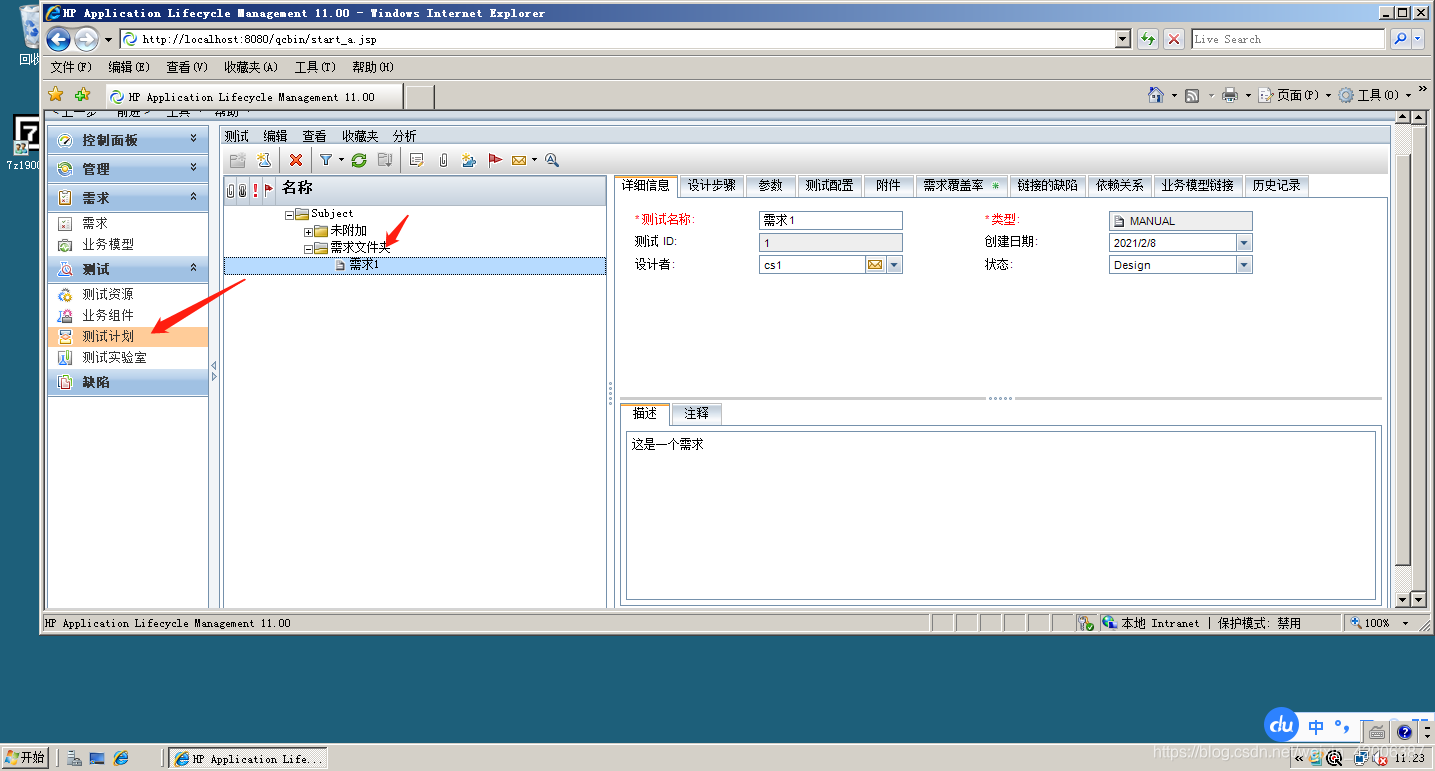The height and width of the screenshot is (771, 1435).
Task: Click the puzzle-piece icon in the toolbar
Action: click(x=468, y=160)
